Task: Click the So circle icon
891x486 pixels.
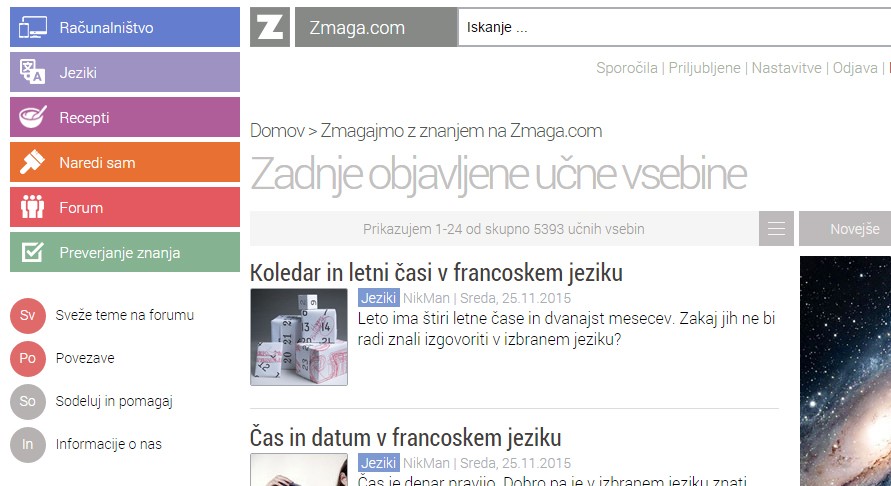Action: coord(28,402)
